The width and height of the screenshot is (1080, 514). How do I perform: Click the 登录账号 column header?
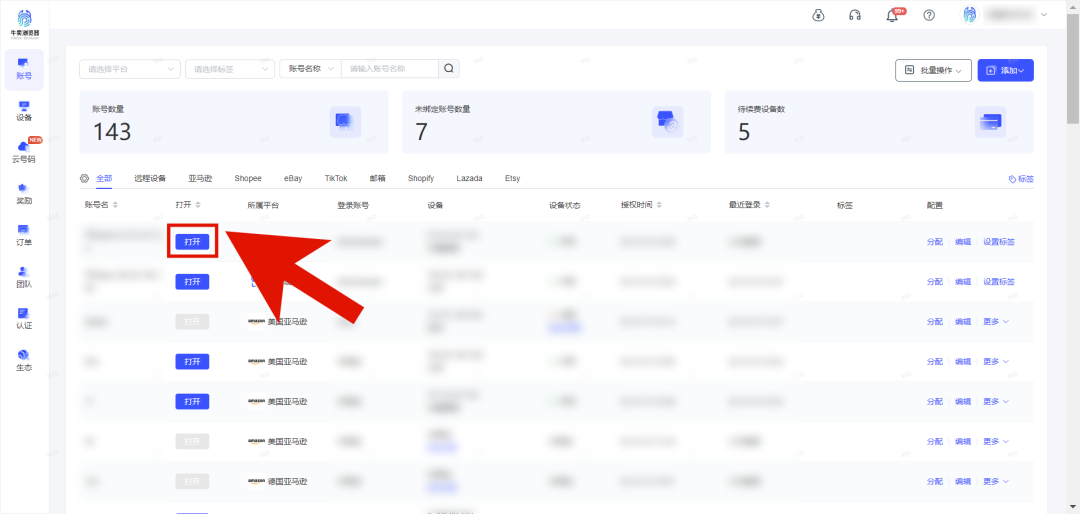click(353, 205)
